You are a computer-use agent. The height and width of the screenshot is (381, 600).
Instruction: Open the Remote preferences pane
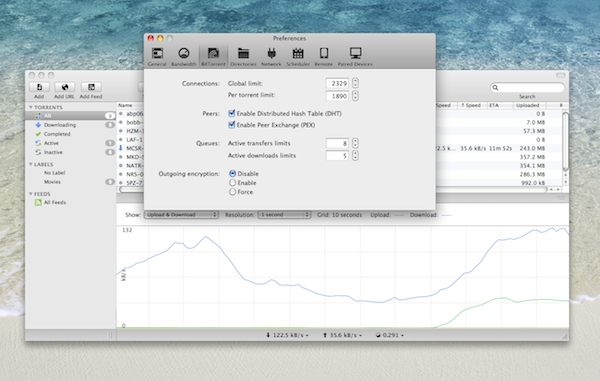point(324,56)
